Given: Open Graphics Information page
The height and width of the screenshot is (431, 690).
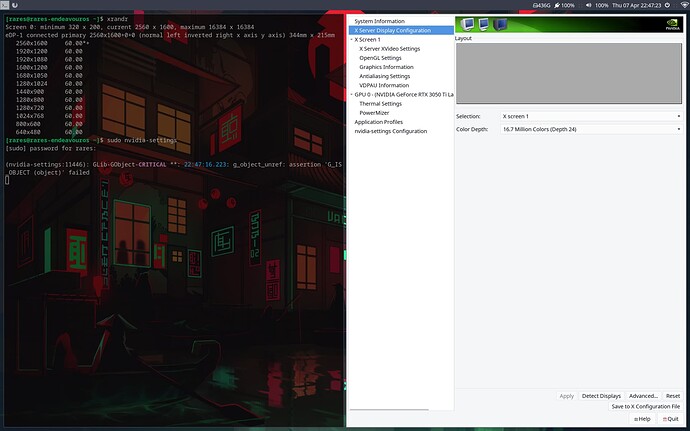Looking at the screenshot, I should pyautogui.click(x=386, y=67).
